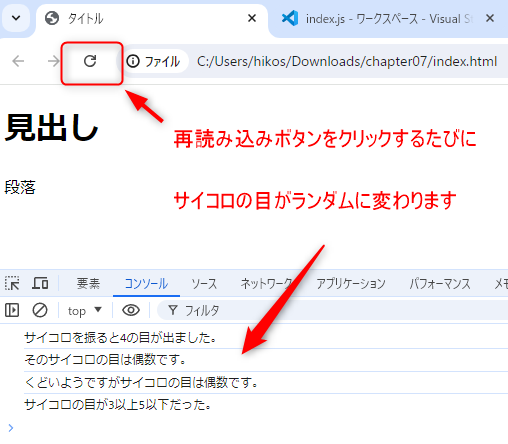The width and height of the screenshot is (508, 444).
Task: Toggle the console sidebar panel icon
Action: tap(12, 310)
